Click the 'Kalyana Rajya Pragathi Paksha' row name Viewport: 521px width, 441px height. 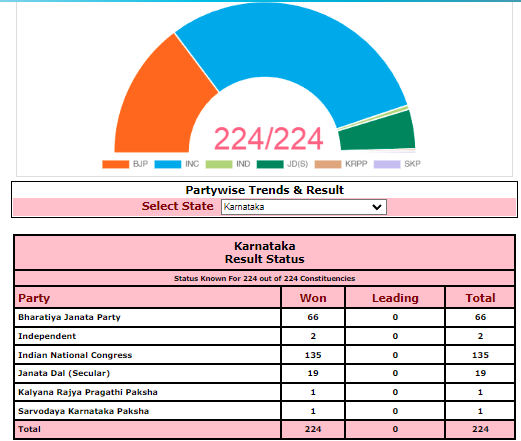88,392
